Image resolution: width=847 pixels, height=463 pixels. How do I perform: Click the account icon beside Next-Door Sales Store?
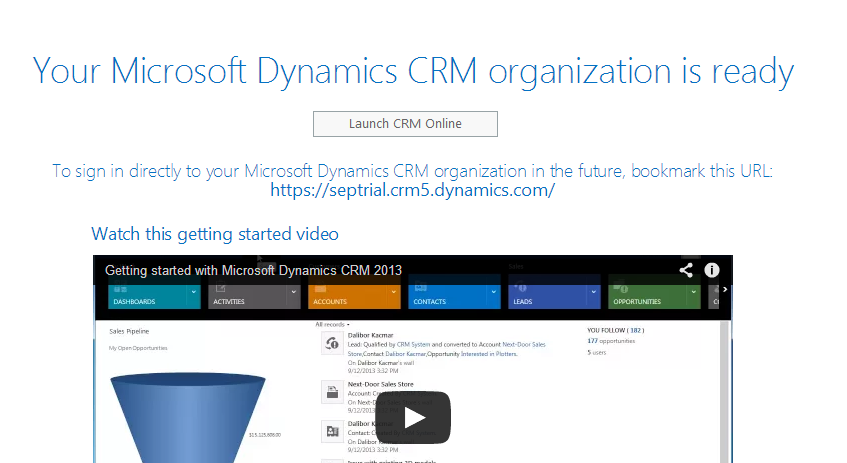coord(332,392)
